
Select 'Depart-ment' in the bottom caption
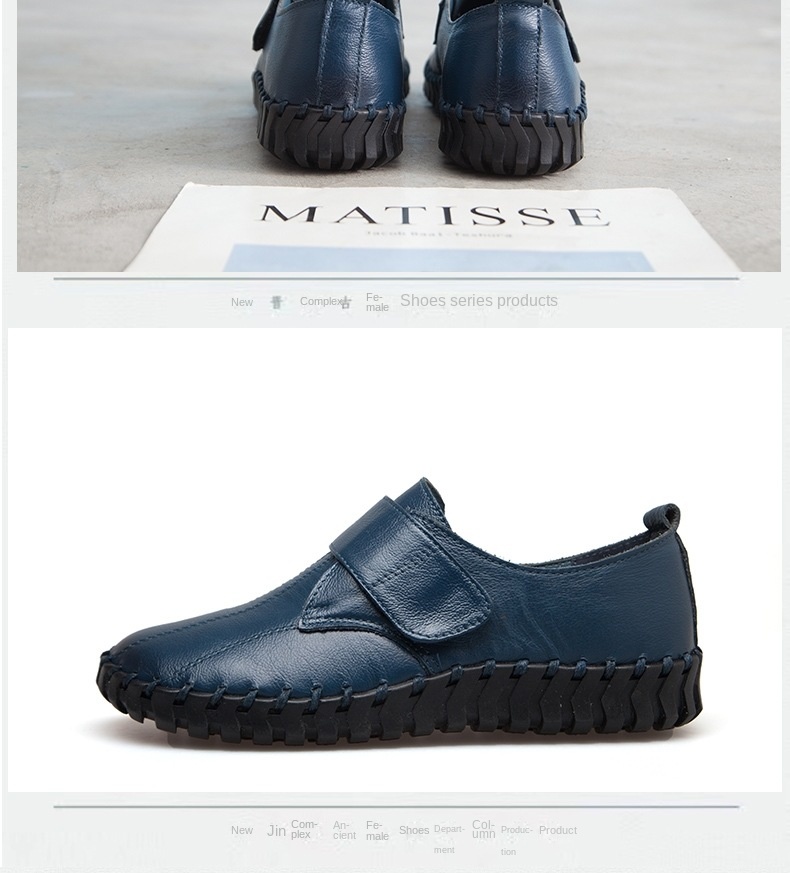pos(449,839)
